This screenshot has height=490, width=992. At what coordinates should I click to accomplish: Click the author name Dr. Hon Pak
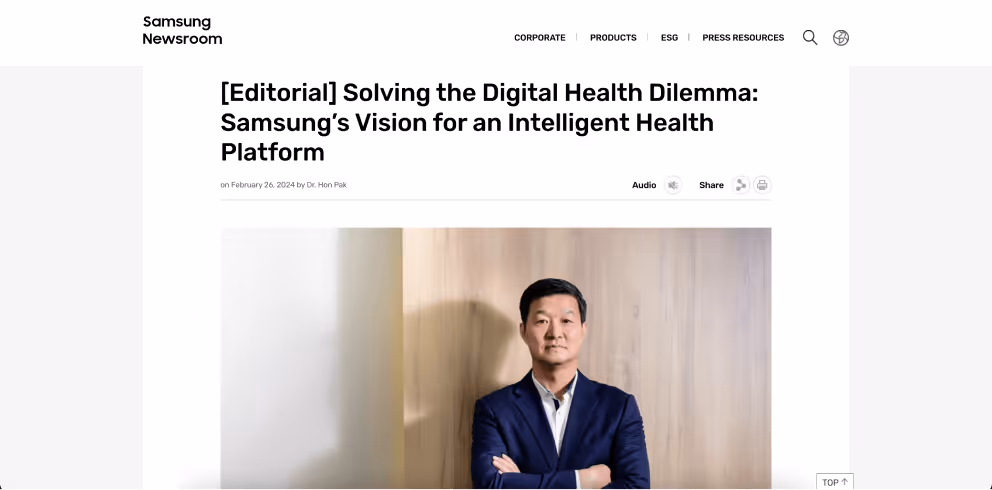point(326,185)
